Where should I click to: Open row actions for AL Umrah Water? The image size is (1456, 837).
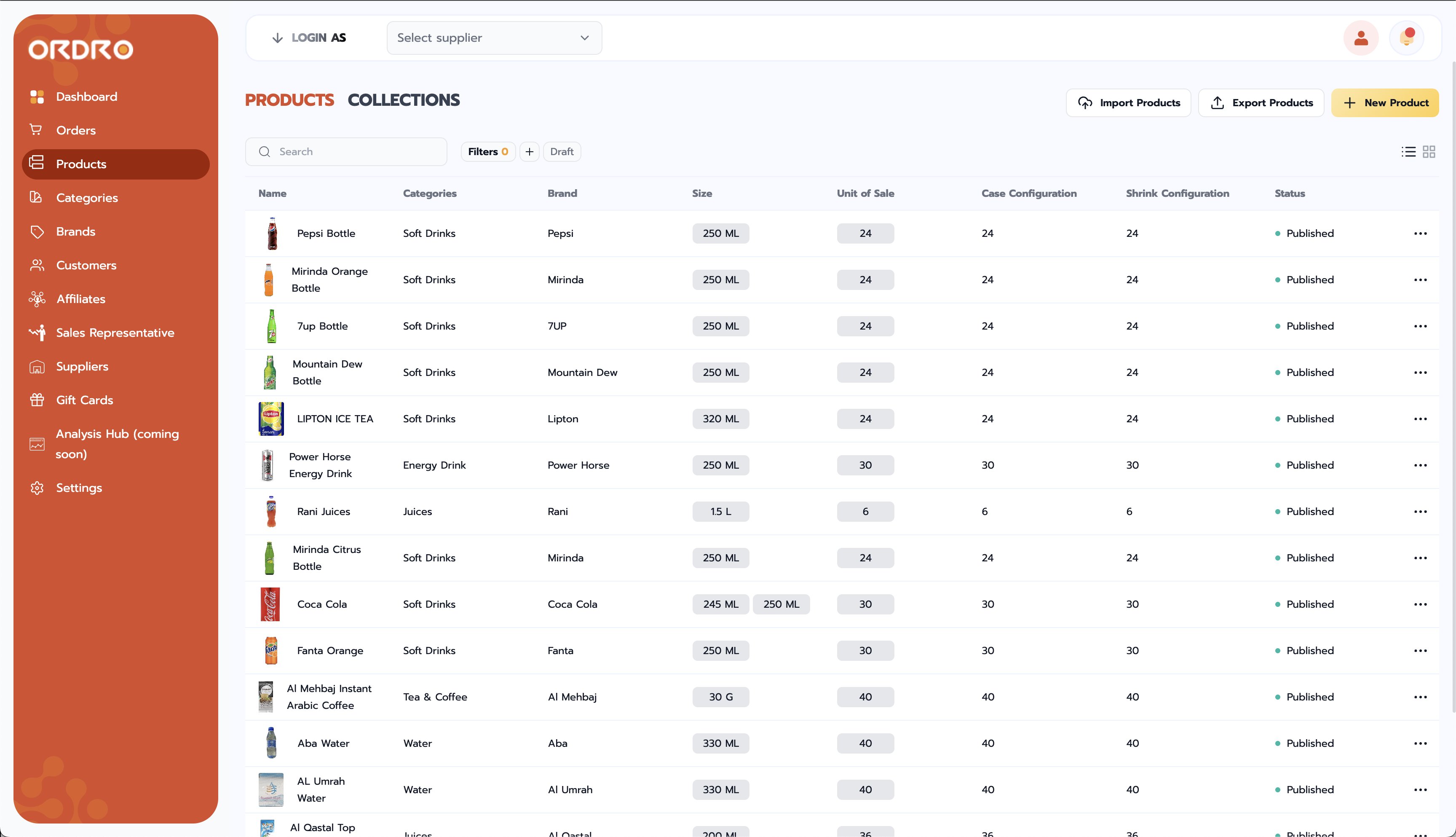(1420, 790)
